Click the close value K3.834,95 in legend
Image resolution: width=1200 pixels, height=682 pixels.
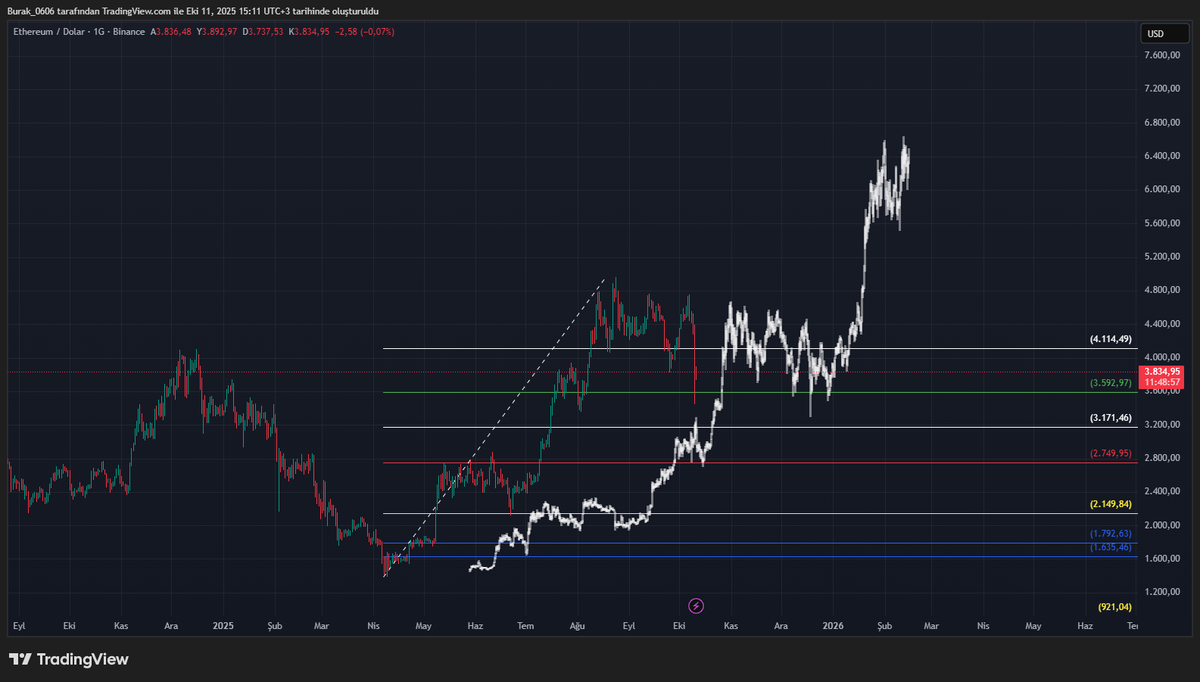(x=309, y=32)
